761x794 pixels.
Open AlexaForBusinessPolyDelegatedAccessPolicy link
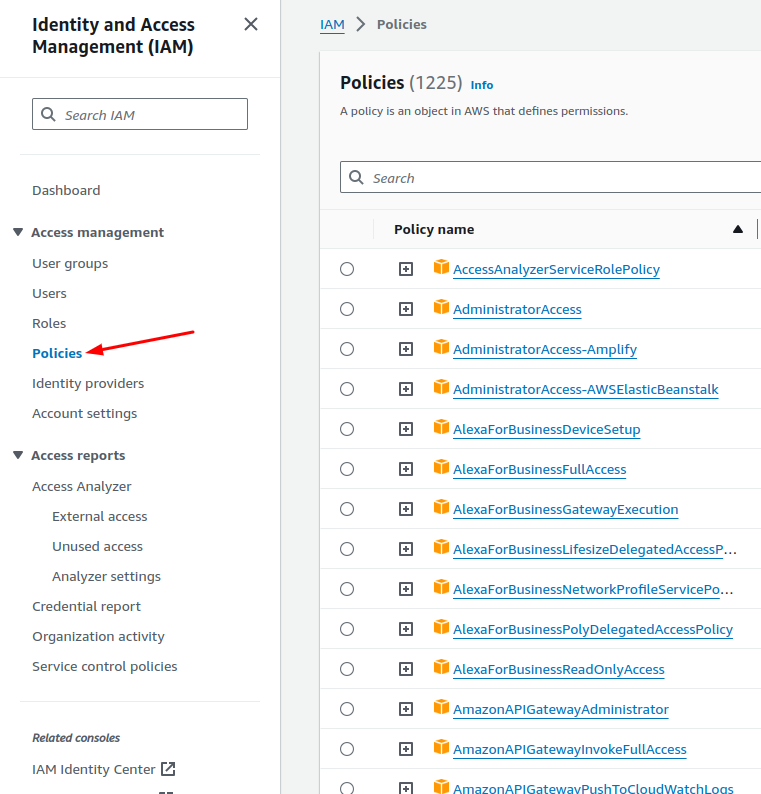(593, 629)
